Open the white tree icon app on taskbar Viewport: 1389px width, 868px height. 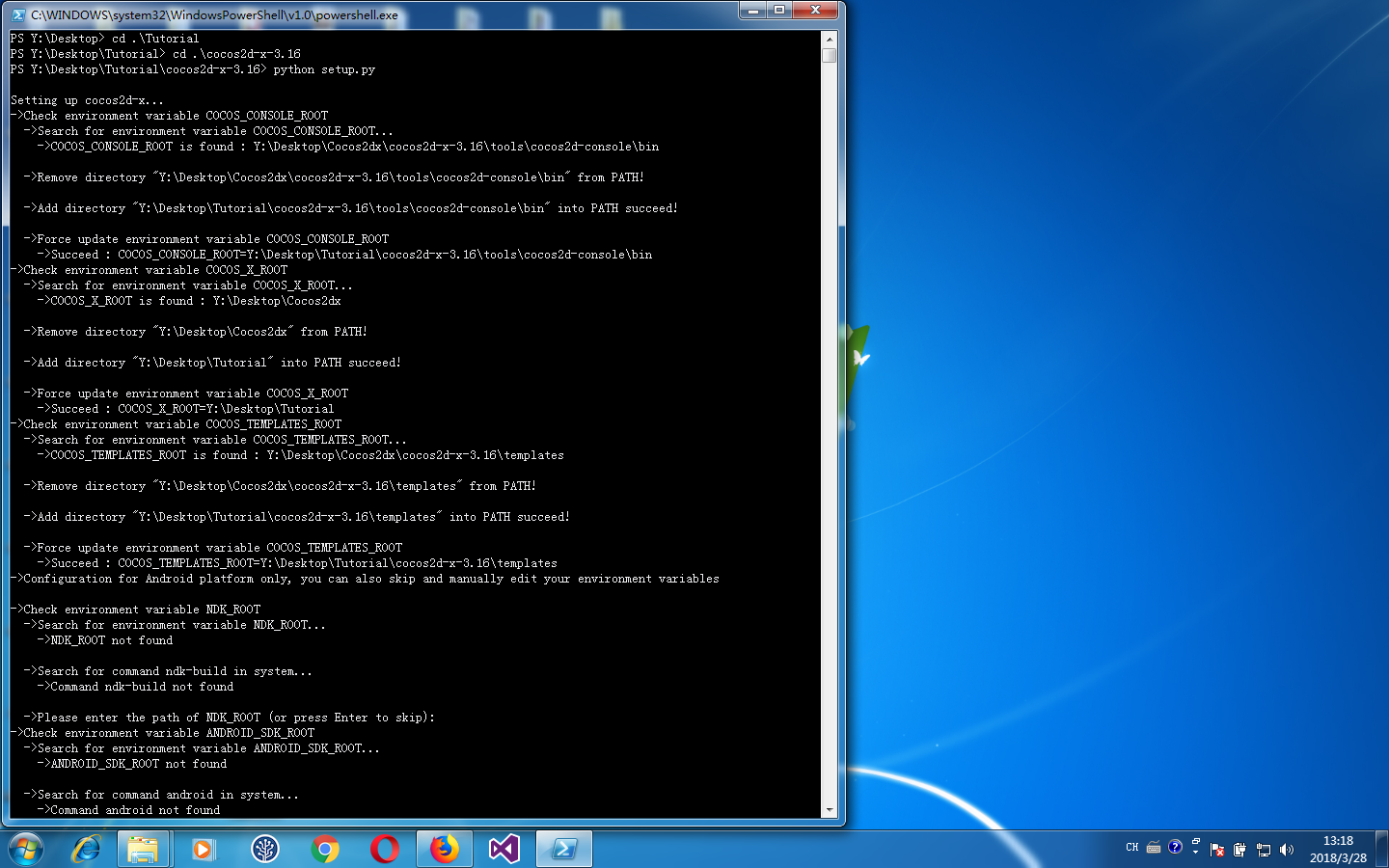point(265,849)
